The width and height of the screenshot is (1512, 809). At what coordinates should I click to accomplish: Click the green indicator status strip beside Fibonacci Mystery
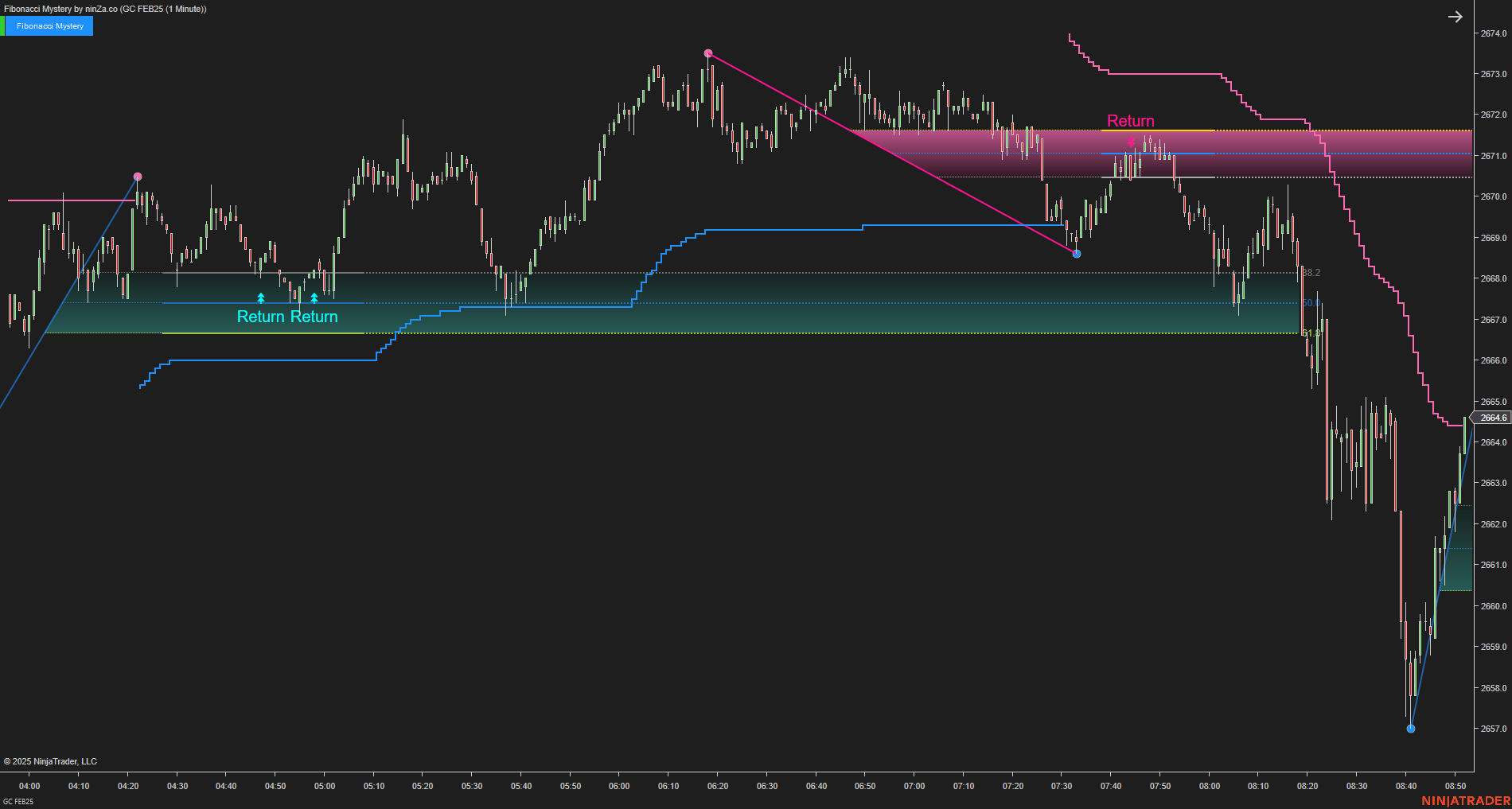(4, 25)
